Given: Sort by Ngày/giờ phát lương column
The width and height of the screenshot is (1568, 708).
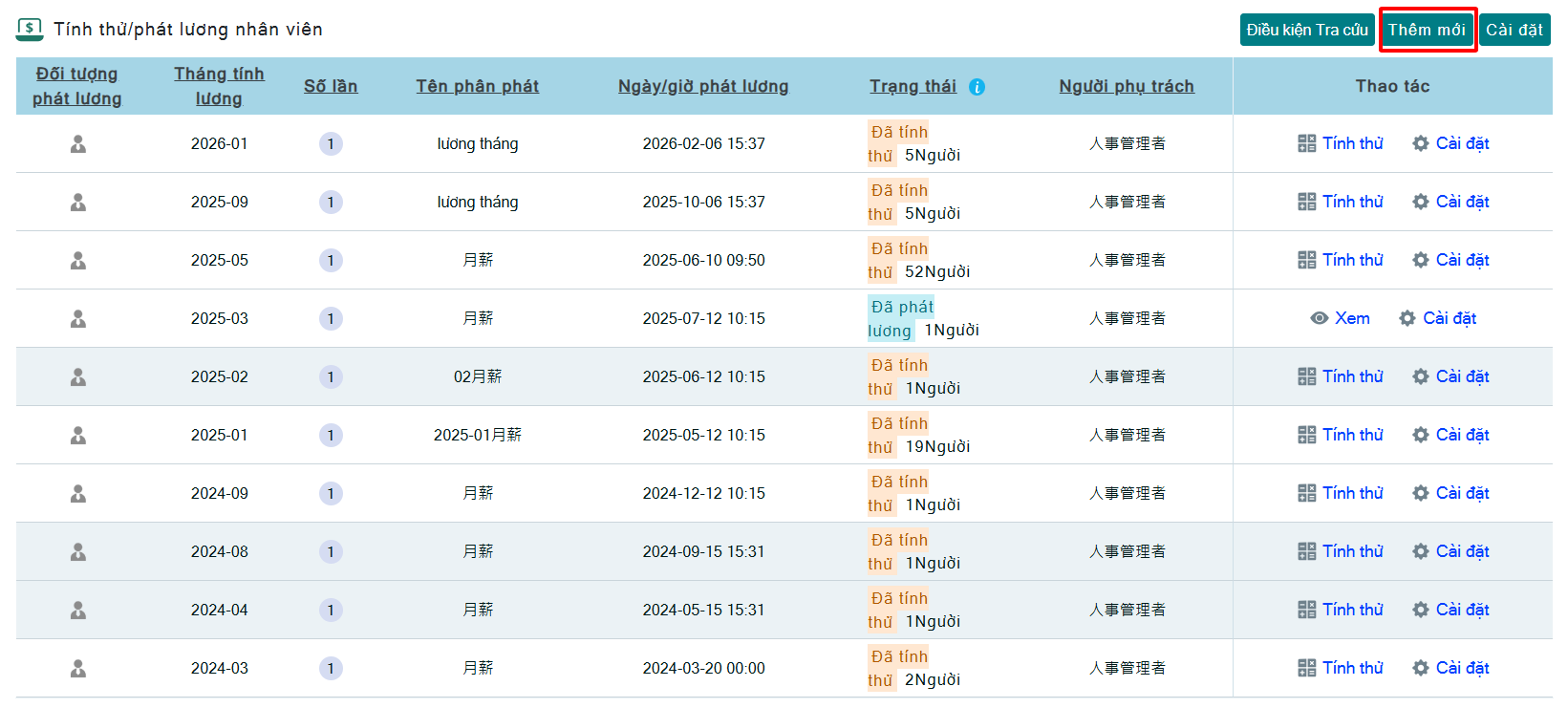Looking at the screenshot, I should point(702,87).
